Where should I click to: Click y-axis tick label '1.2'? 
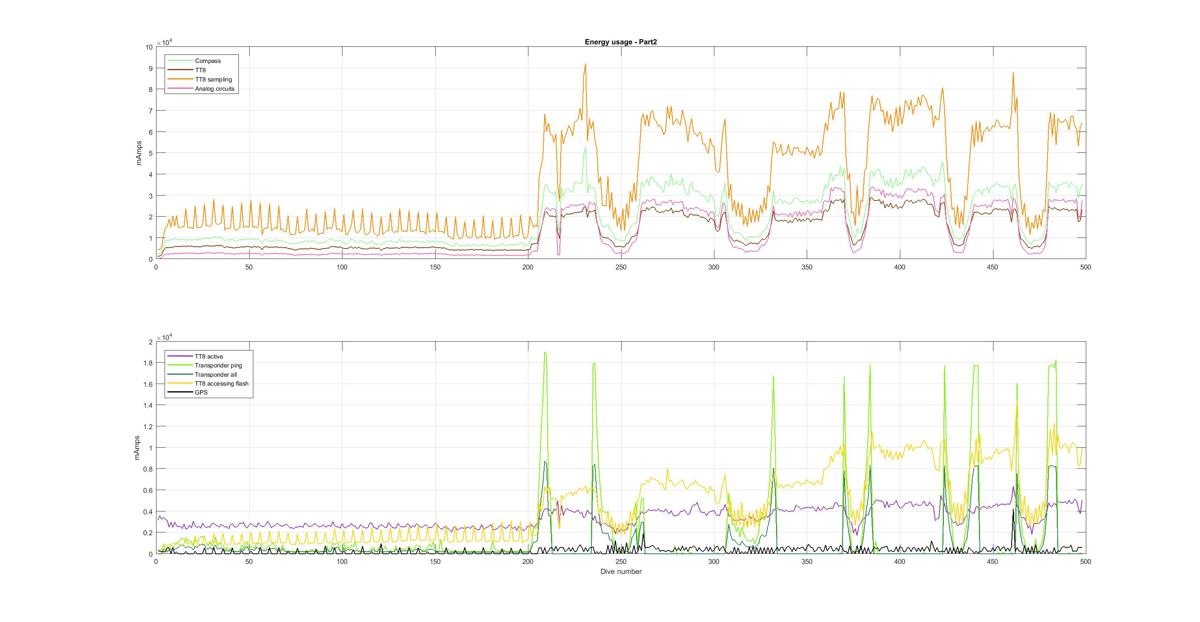point(148,427)
